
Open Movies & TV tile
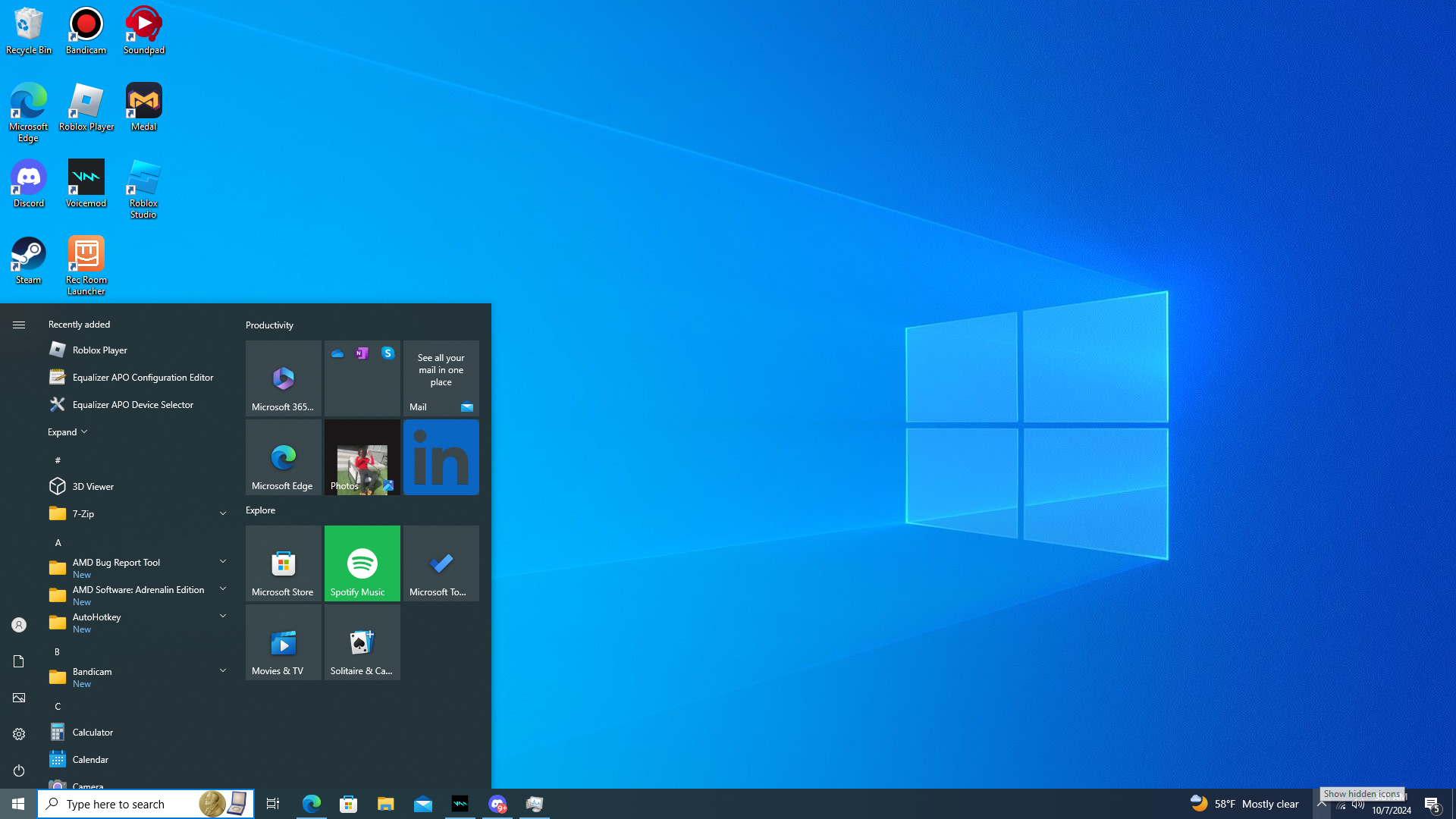coord(283,642)
